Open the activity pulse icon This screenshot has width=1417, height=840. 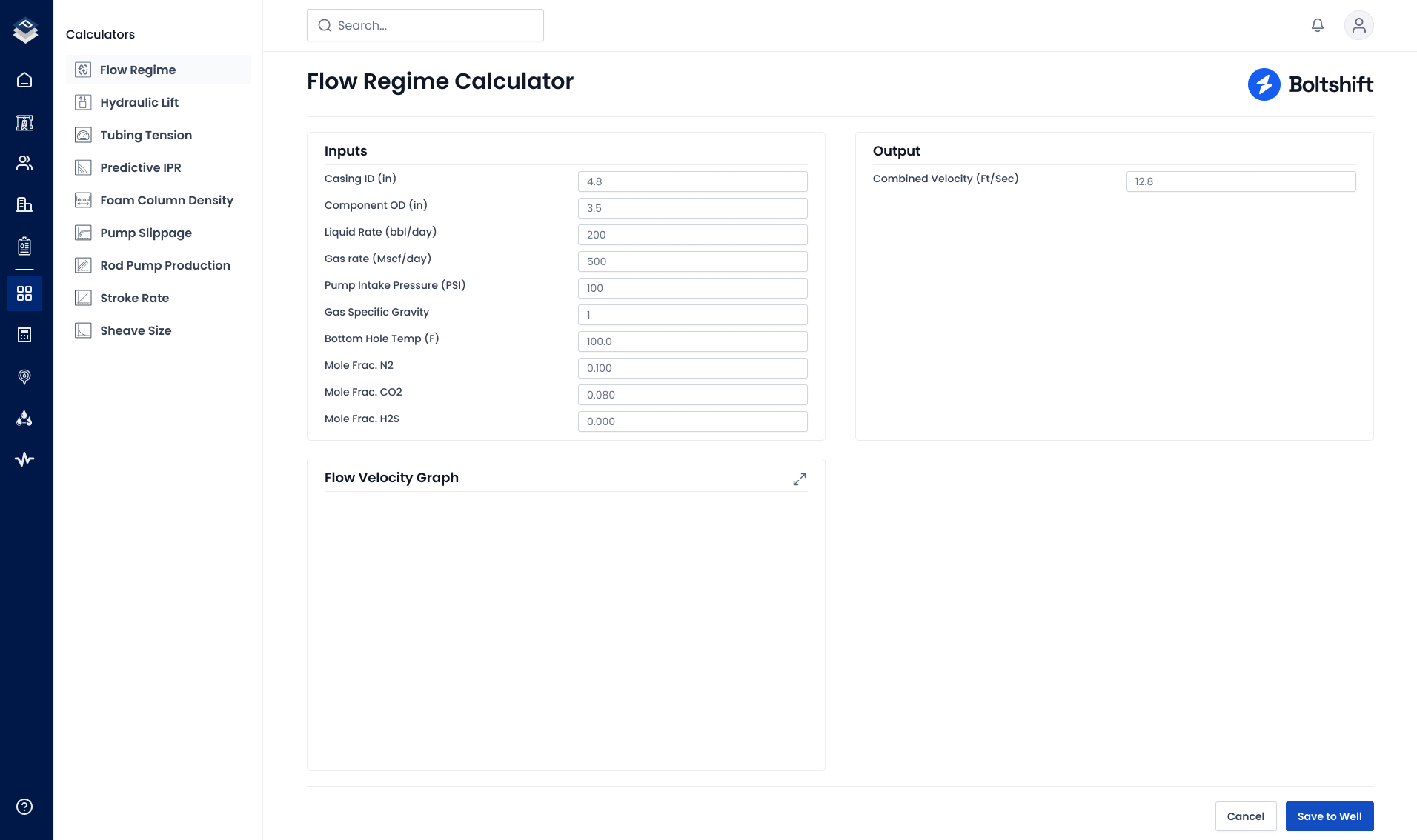[24, 459]
